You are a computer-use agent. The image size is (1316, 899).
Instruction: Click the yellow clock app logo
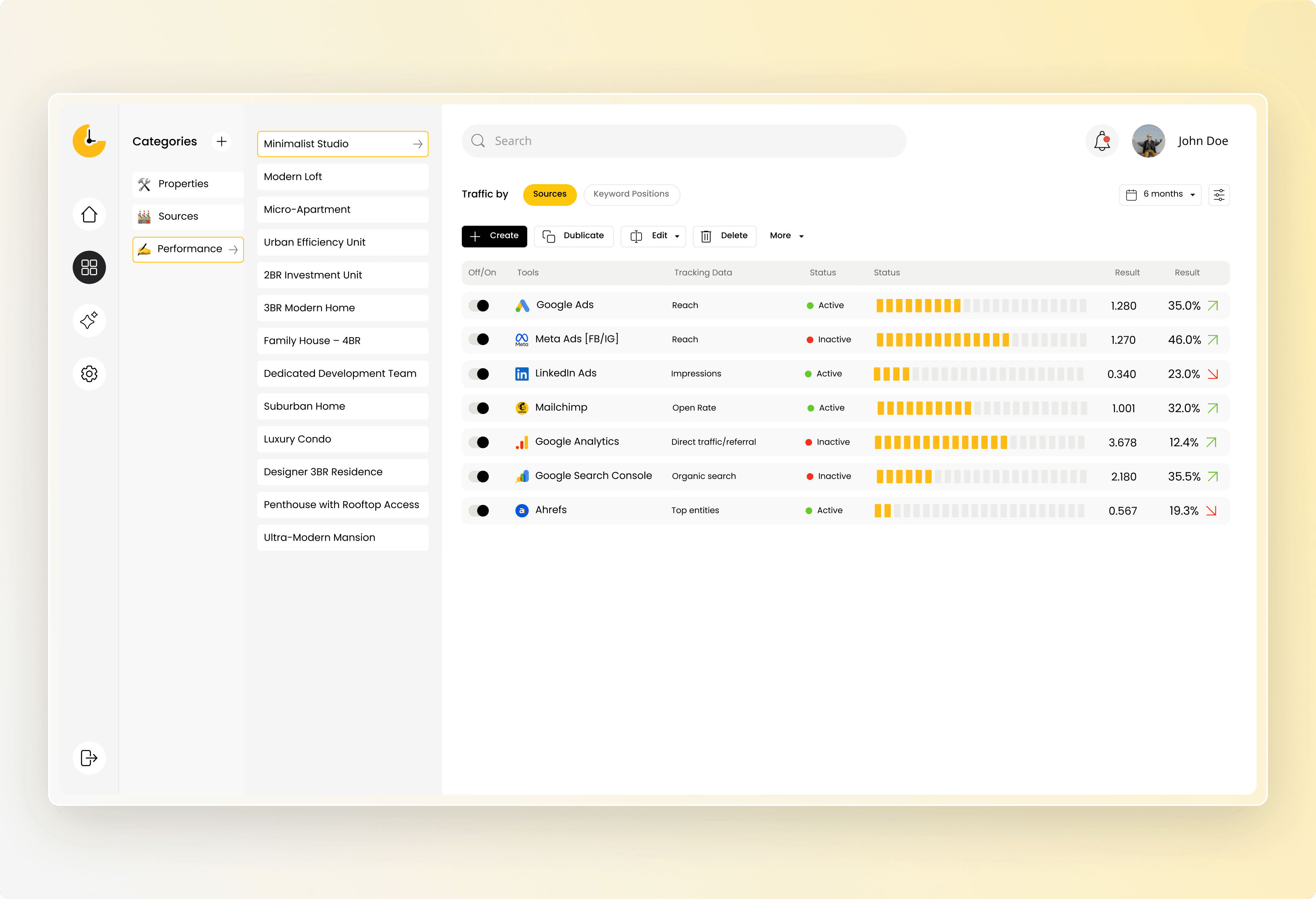tap(89, 140)
